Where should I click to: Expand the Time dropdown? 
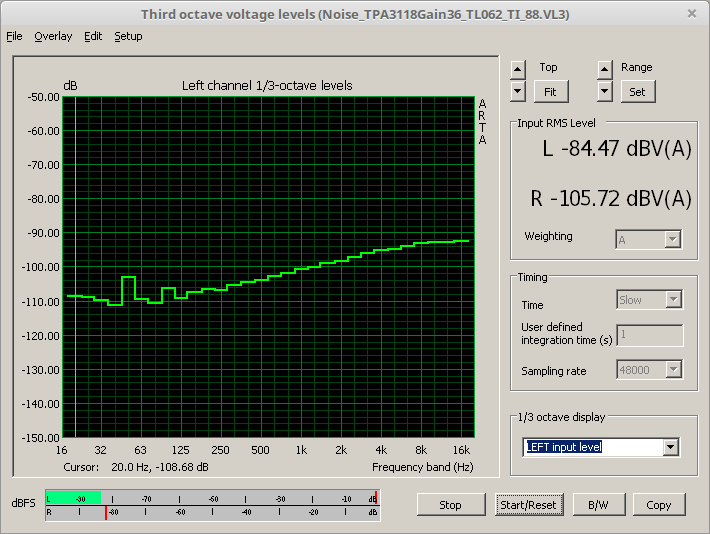coord(673,300)
